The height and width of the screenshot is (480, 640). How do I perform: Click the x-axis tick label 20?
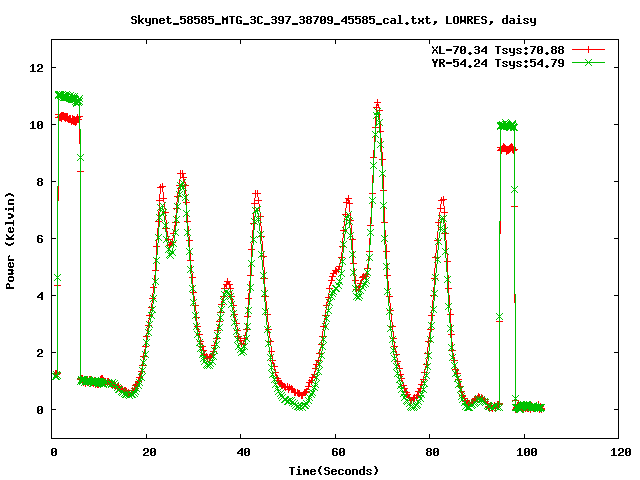pyautogui.click(x=149, y=452)
